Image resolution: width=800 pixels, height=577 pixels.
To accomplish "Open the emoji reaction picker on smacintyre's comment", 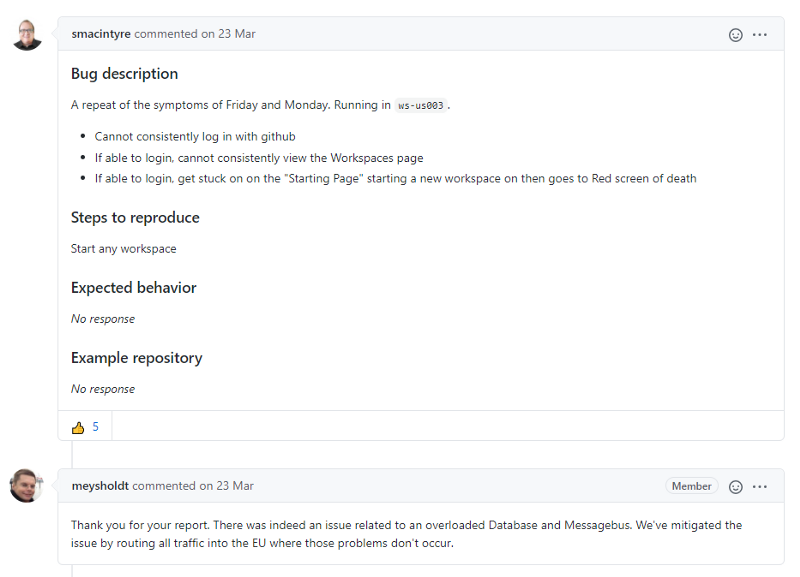I will pyautogui.click(x=736, y=33).
